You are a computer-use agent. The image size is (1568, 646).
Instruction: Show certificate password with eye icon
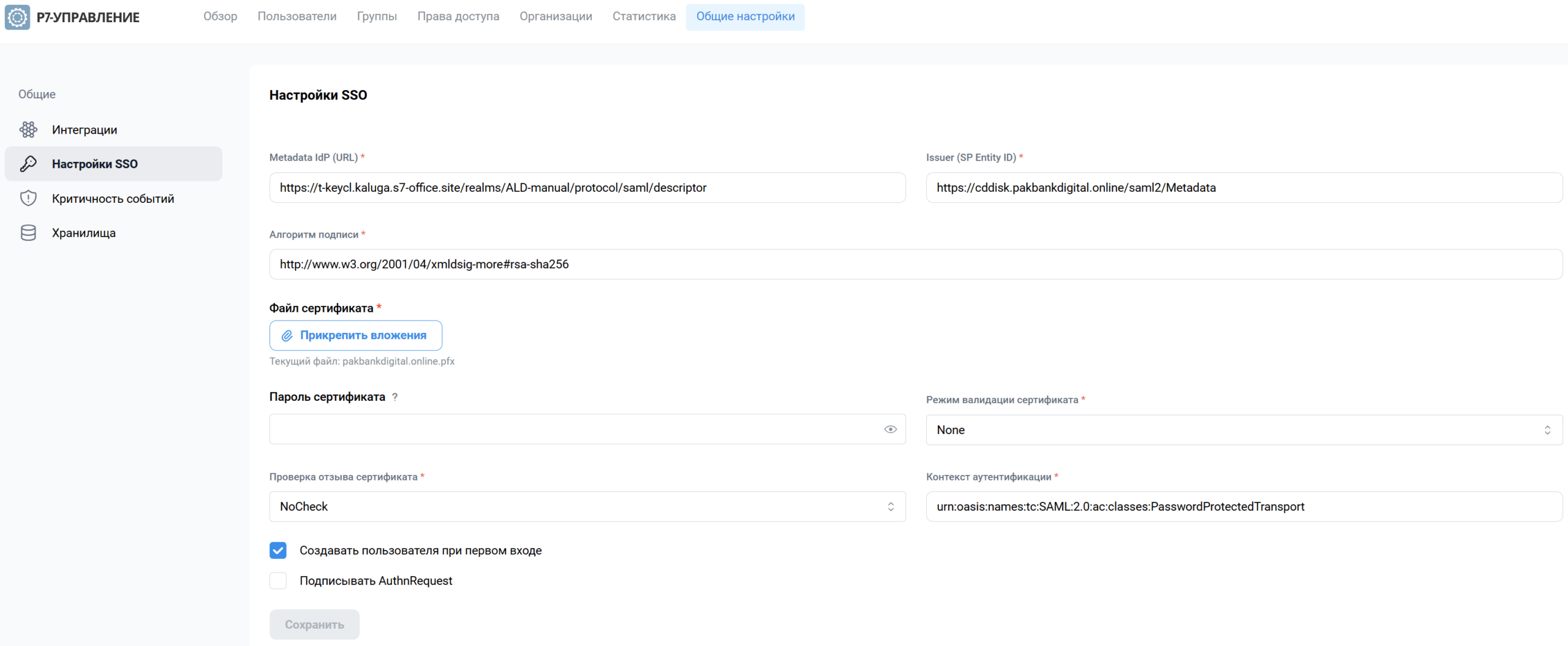[891, 429]
